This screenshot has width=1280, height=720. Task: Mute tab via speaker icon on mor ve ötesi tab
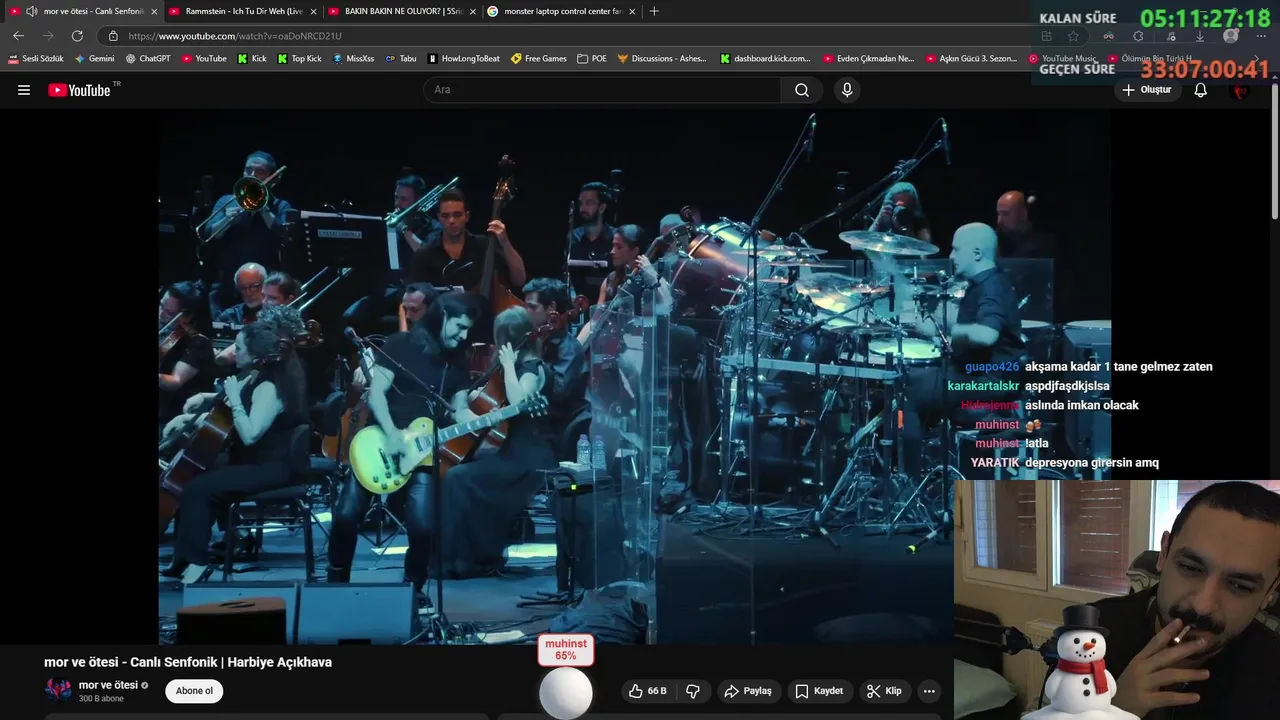pyautogui.click(x=32, y=11)
